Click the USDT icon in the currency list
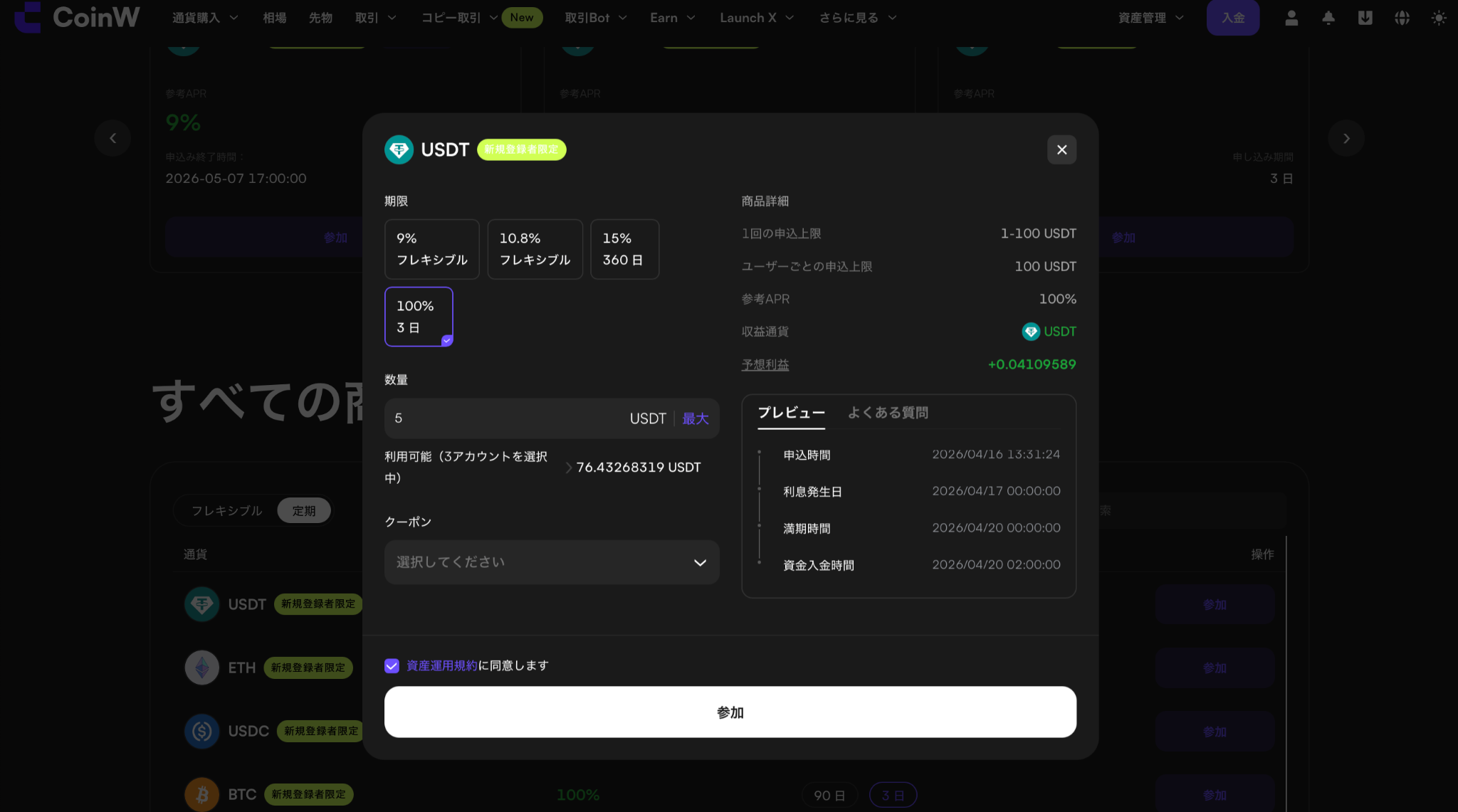Viewport: 1458px width, 812px height. pos(202,604)
